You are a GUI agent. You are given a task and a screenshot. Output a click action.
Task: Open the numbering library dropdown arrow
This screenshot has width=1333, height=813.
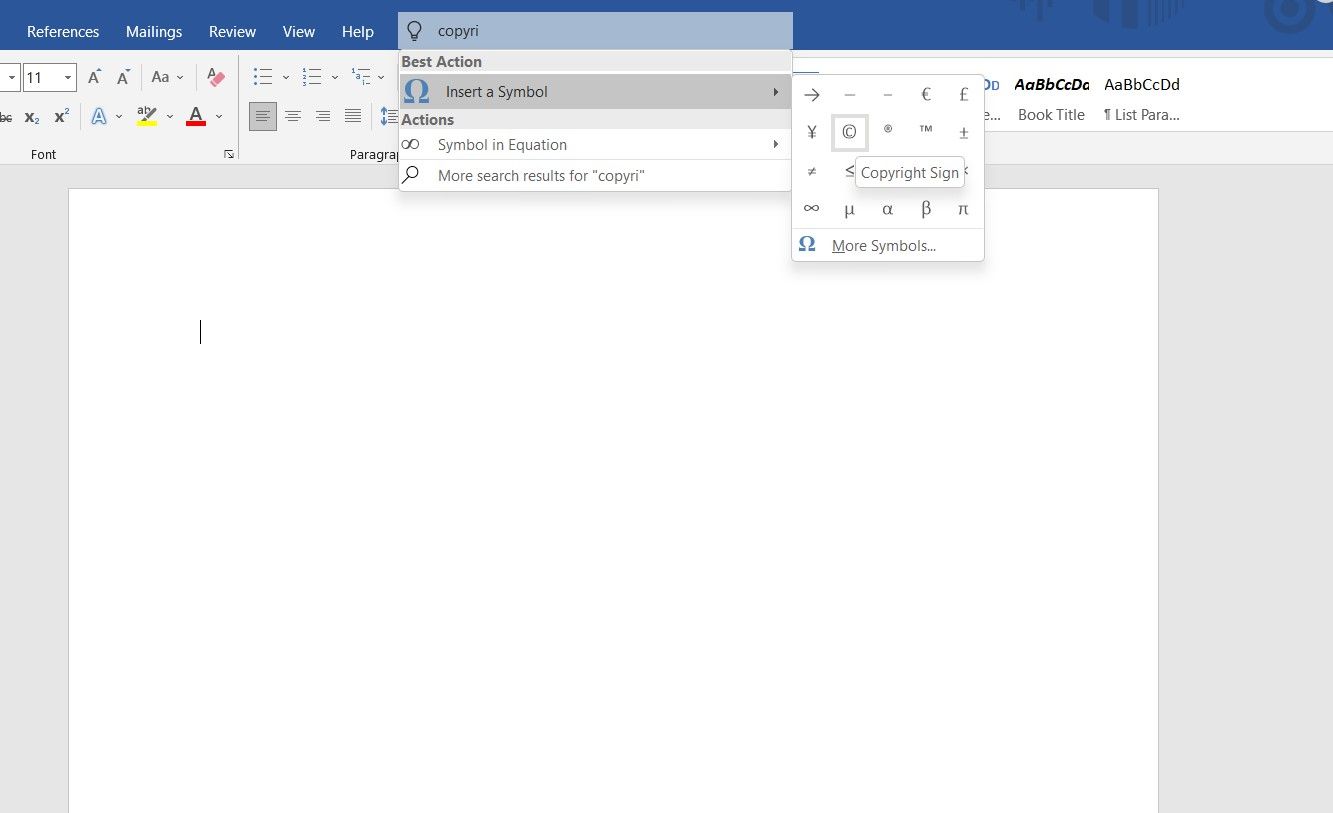[334, 77]
